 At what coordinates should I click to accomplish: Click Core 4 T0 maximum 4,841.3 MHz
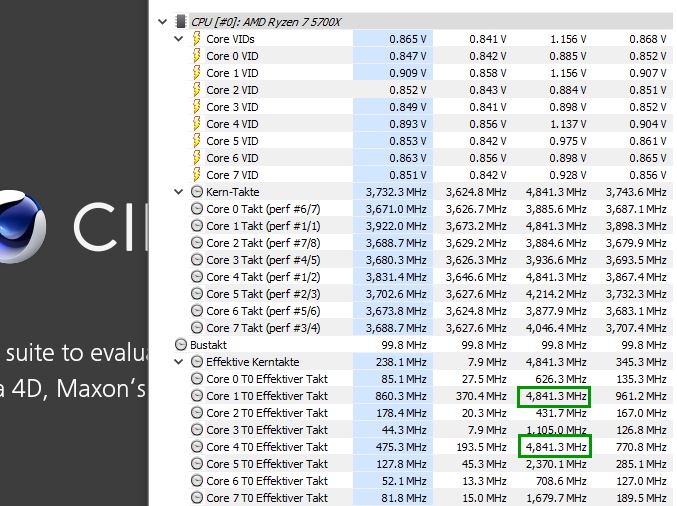[554, 447]
